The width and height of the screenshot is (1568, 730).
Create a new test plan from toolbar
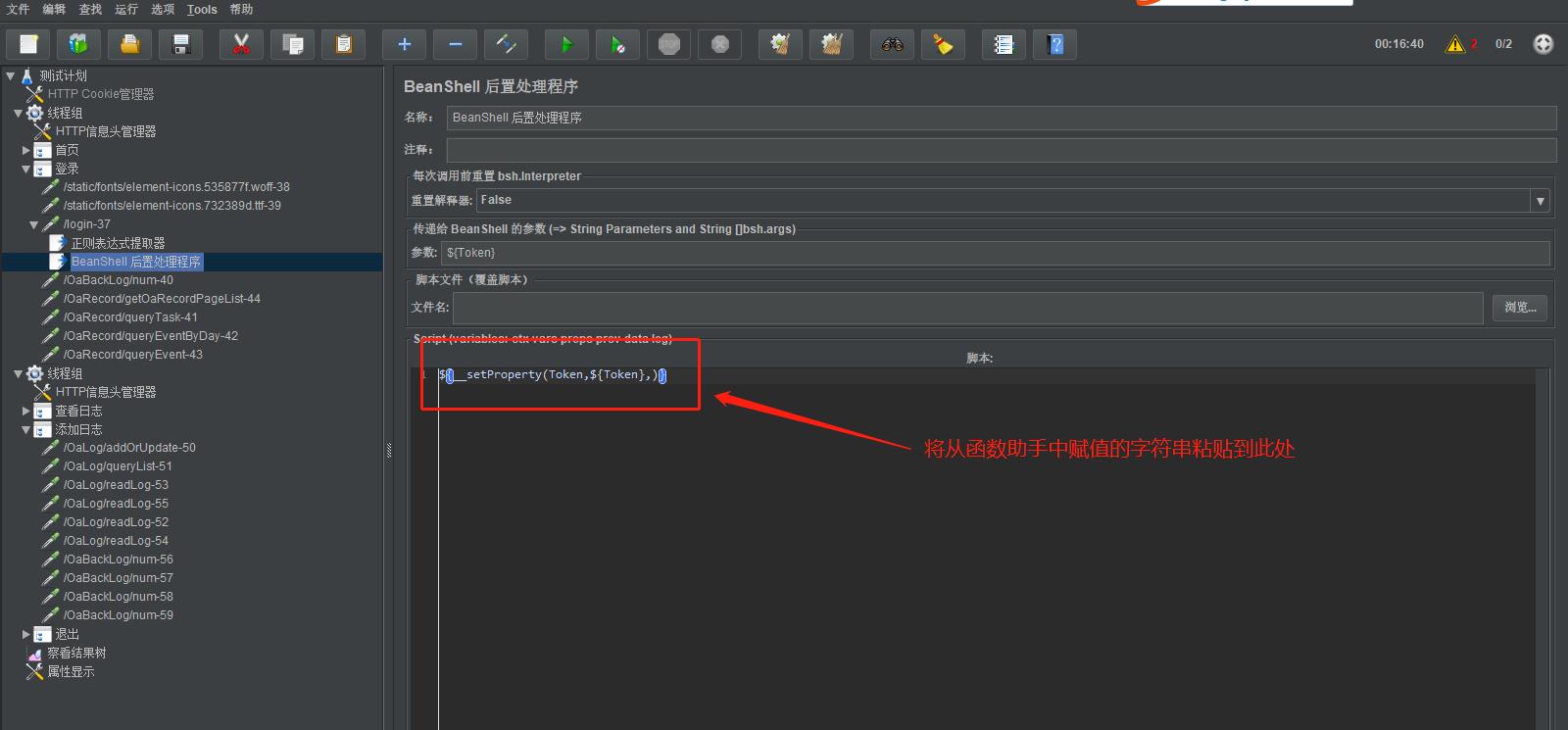28,44
